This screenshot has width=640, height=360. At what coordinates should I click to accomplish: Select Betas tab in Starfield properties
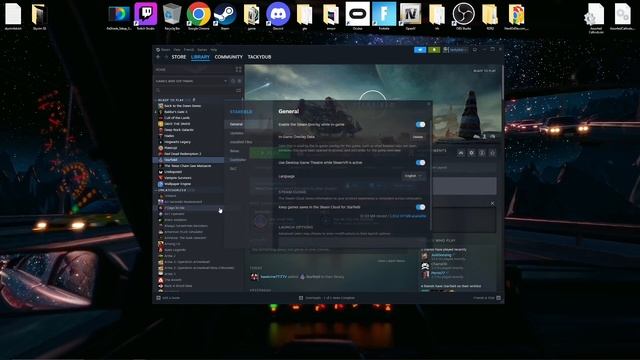click(234, 151)
